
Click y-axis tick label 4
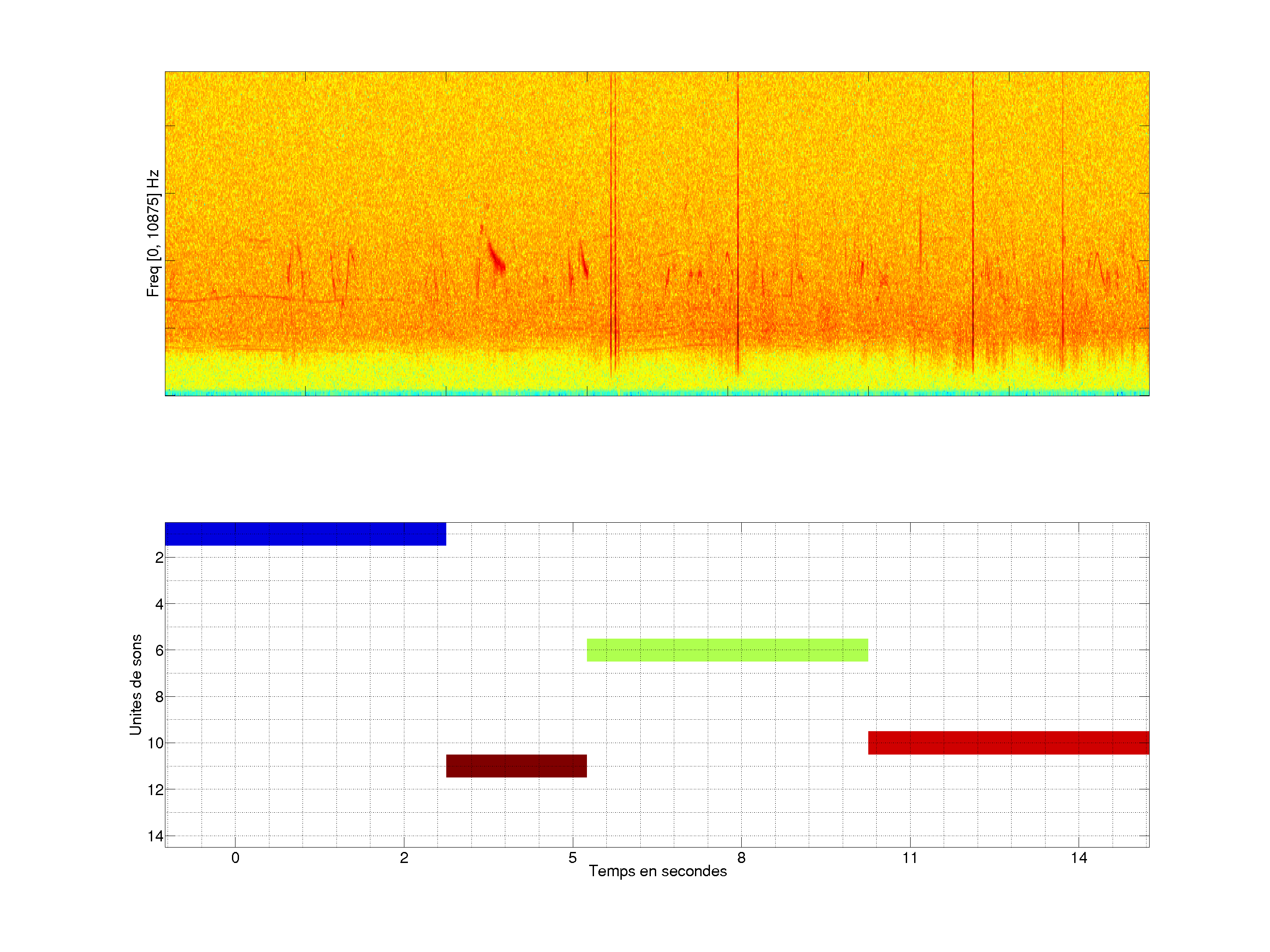(x=159, y=604)
